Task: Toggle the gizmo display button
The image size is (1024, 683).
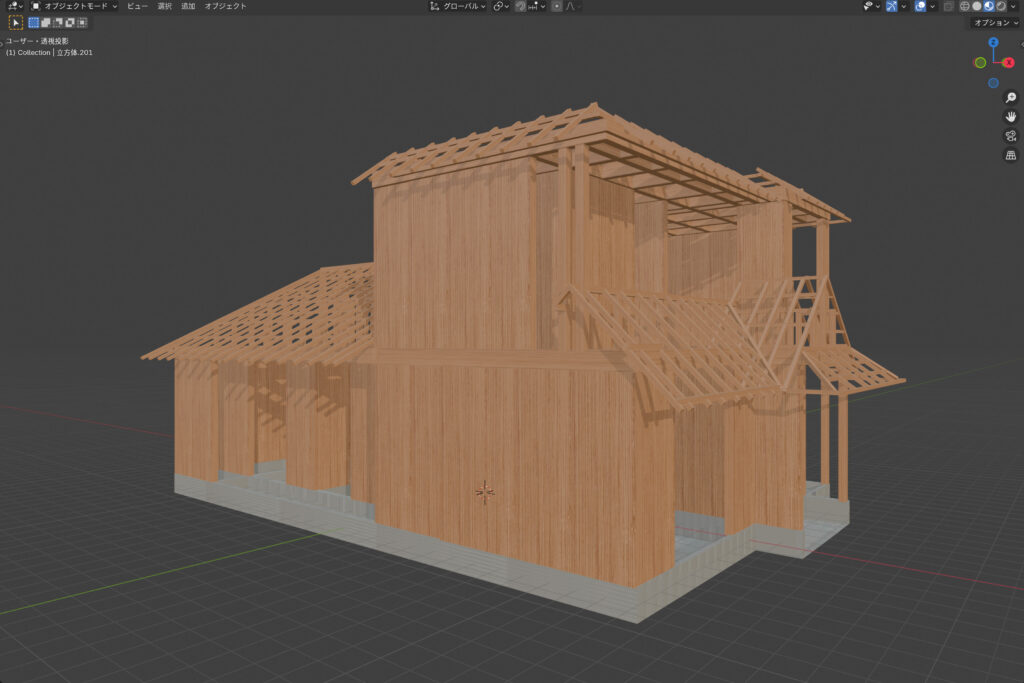Action: (x=891, y=6)
